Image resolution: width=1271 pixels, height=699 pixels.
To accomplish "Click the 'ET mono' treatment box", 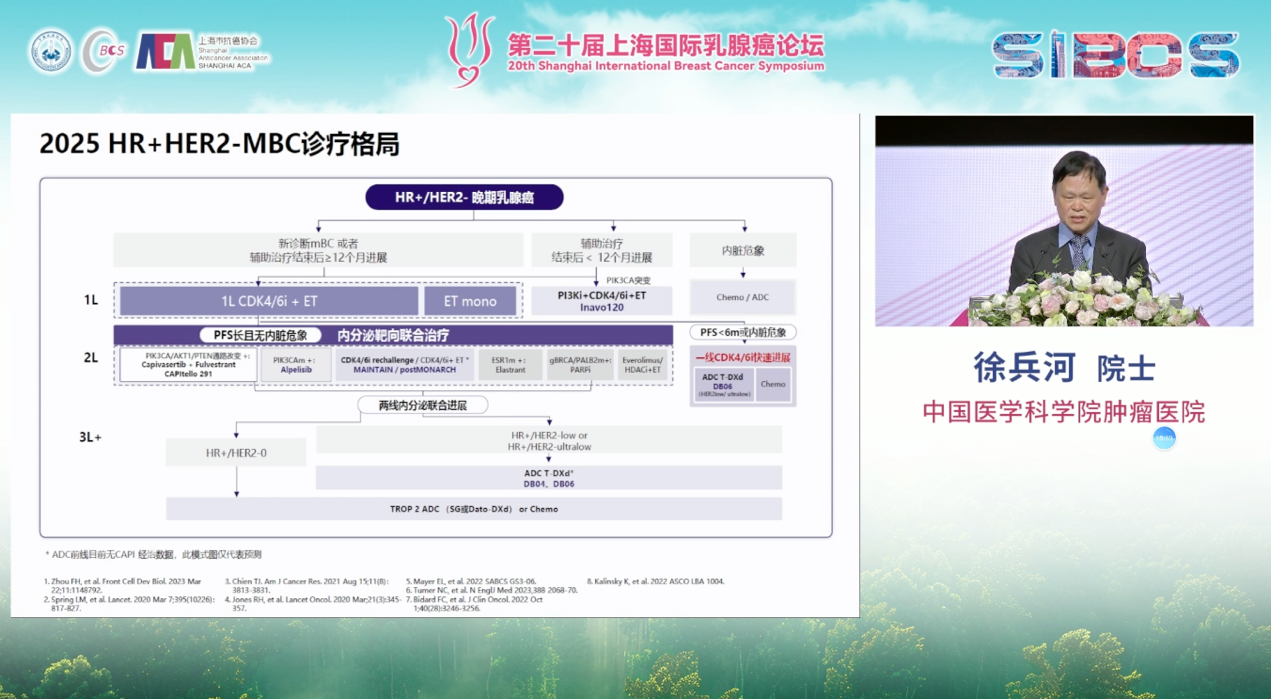I will [470, 300].
